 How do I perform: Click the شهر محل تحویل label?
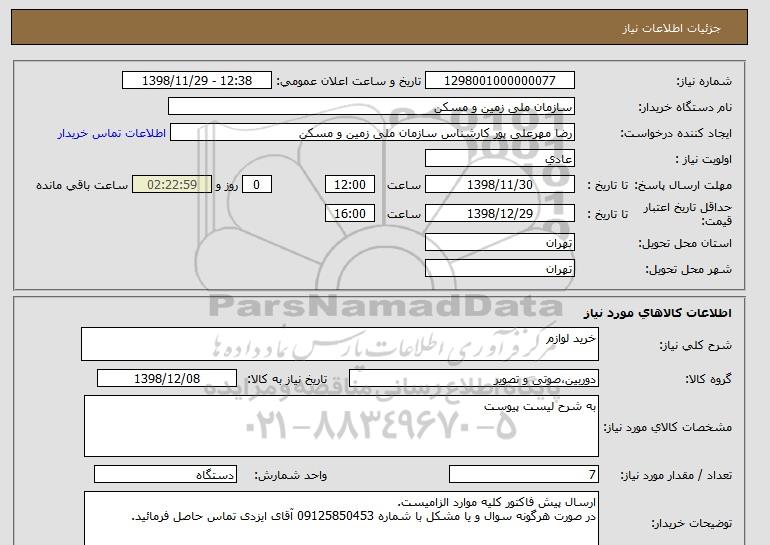(688, 269)
